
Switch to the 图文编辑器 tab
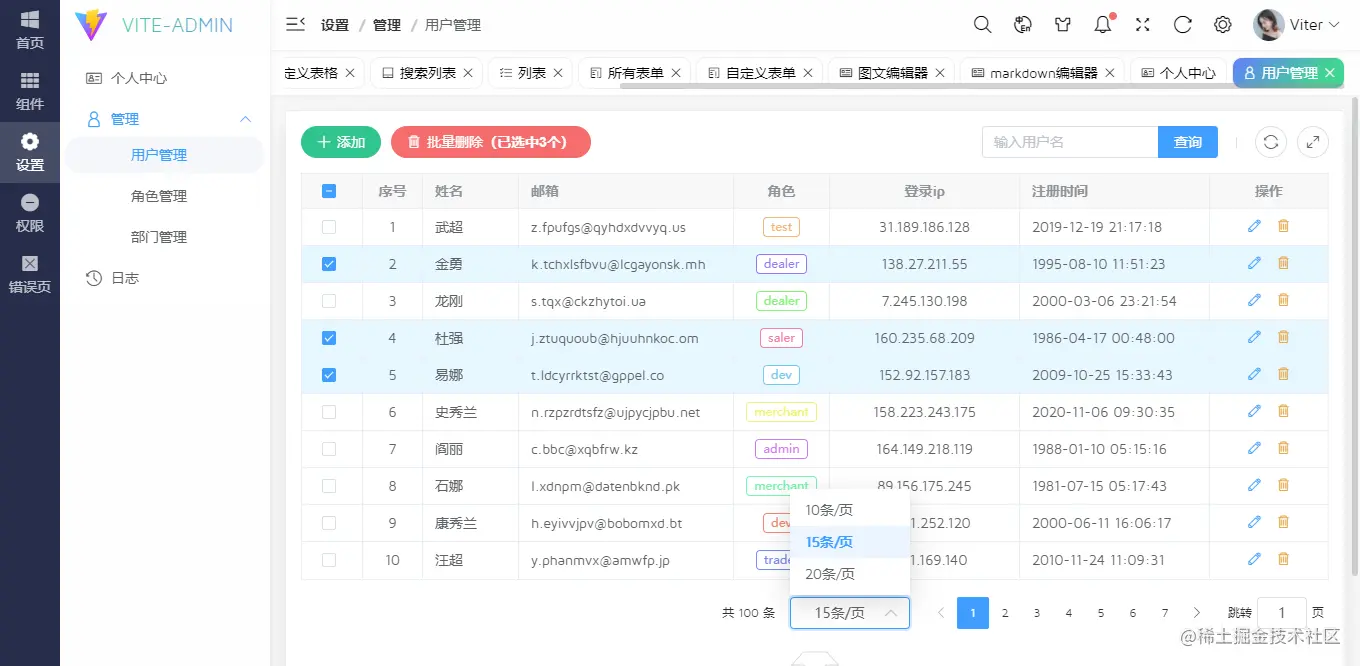(892, 72)
